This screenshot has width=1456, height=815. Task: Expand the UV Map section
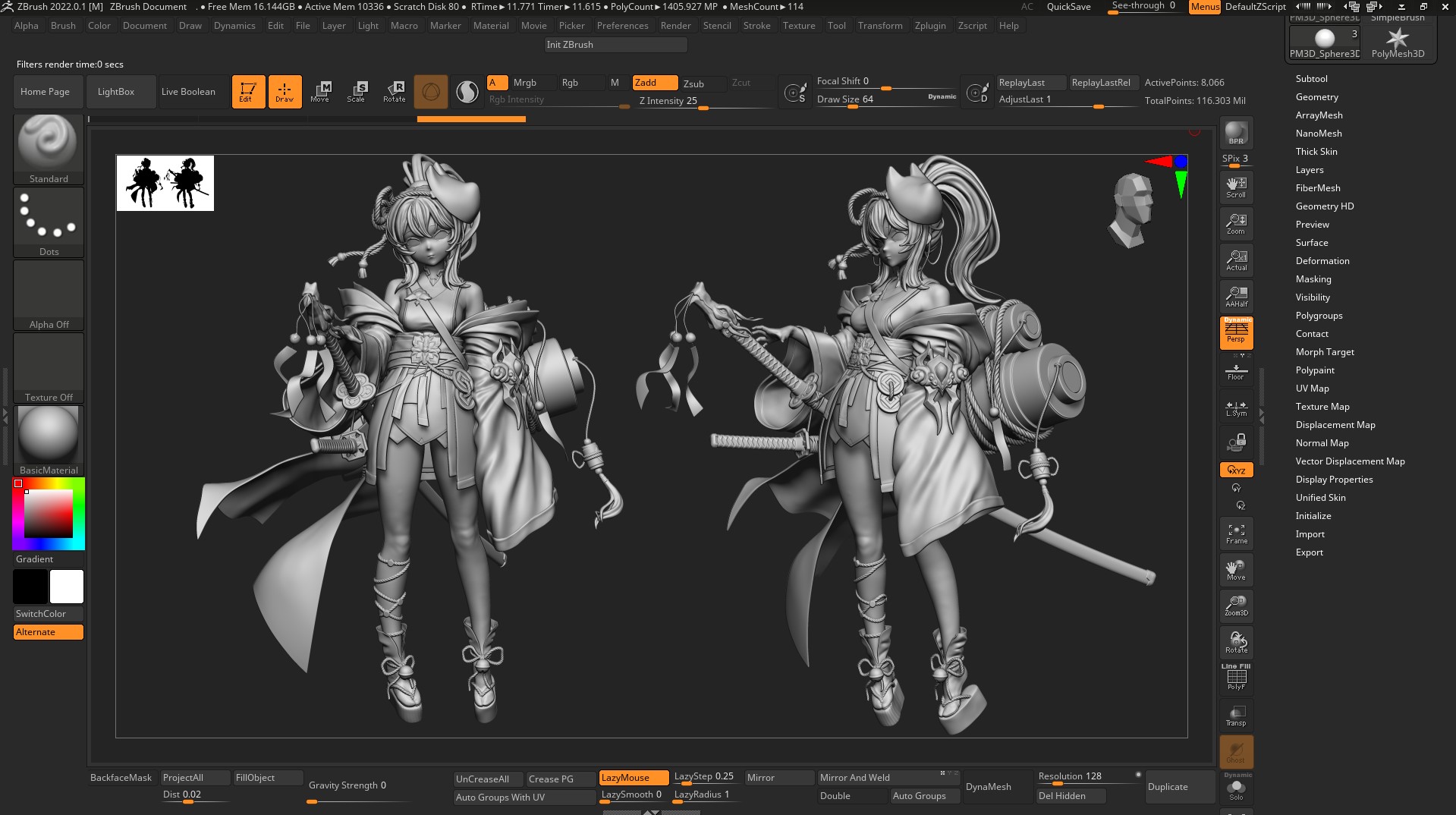tap(1312, 389)
